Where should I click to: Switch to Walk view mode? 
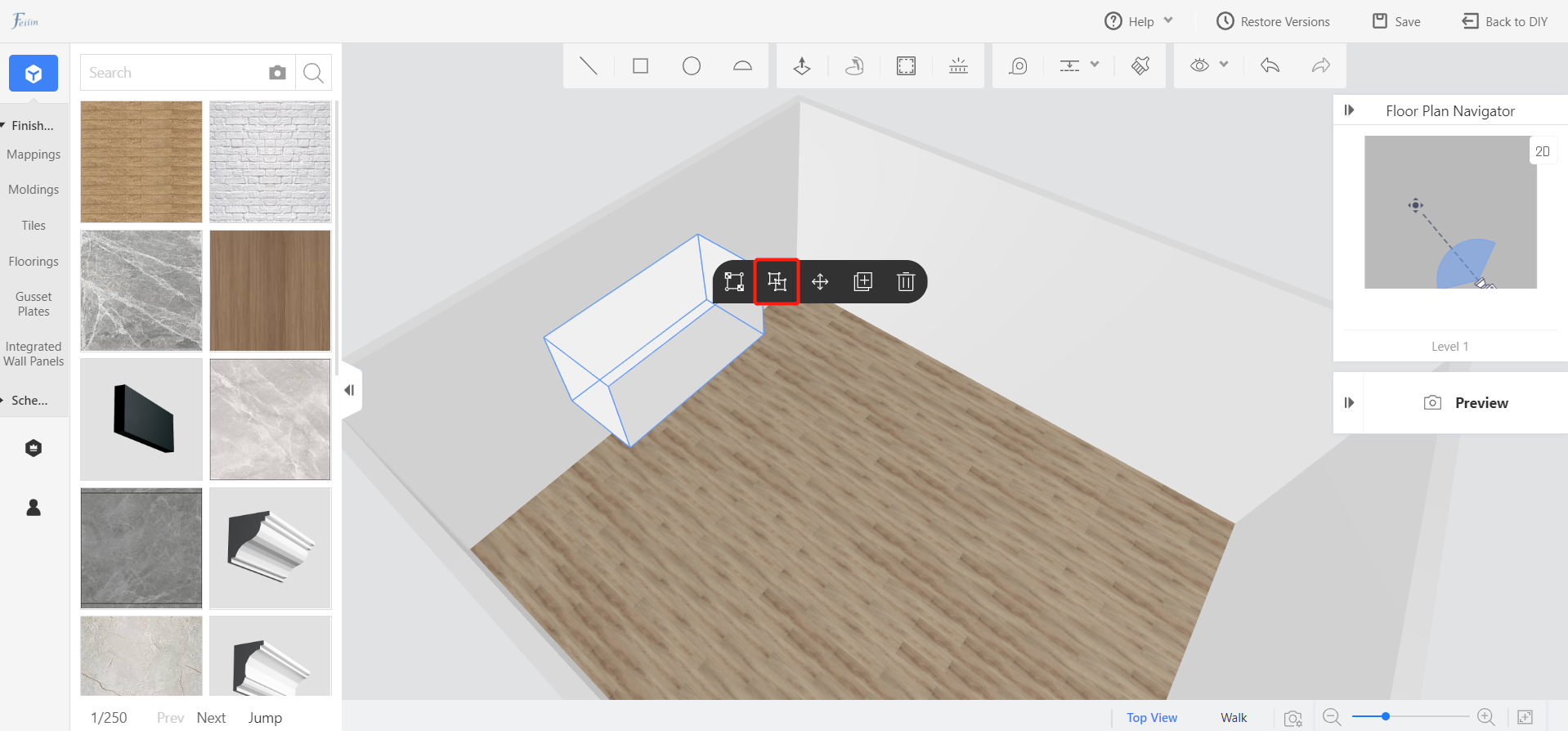[1234, 718]
